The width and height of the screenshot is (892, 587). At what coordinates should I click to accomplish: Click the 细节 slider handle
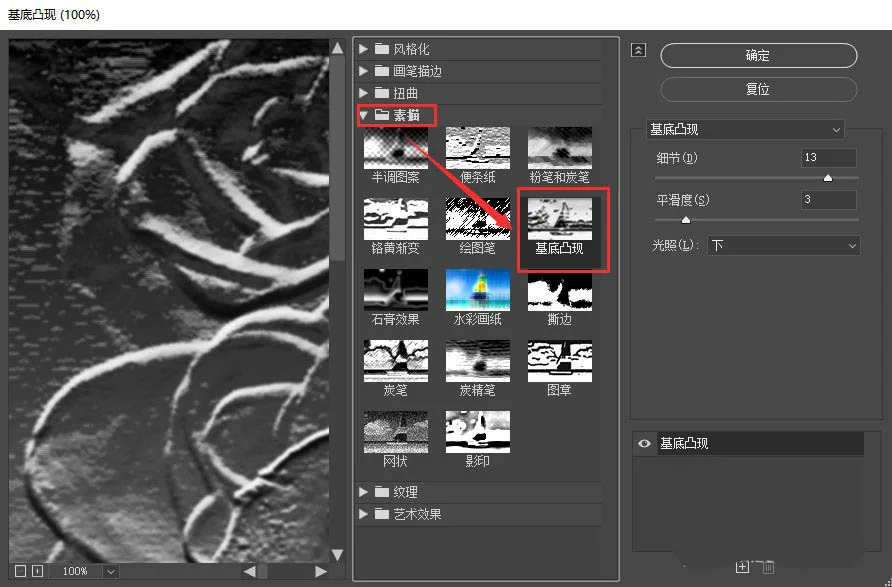(x=828, y=178)
